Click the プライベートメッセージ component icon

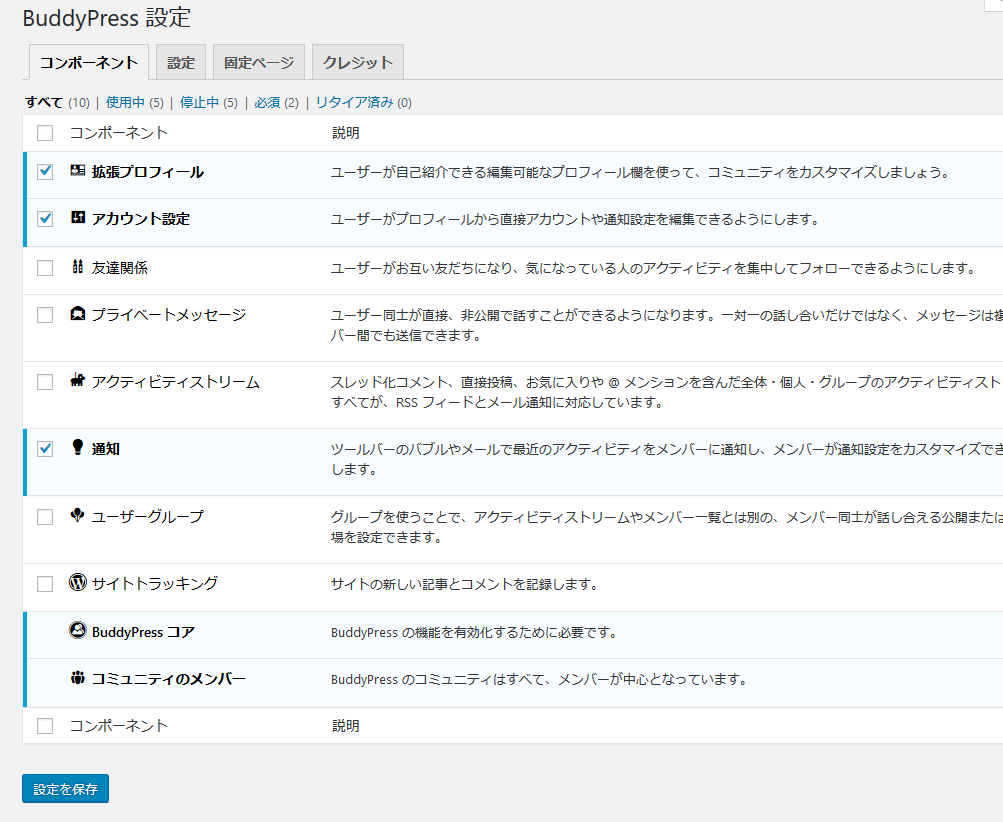pyautogui.click(x=77, y=314)
